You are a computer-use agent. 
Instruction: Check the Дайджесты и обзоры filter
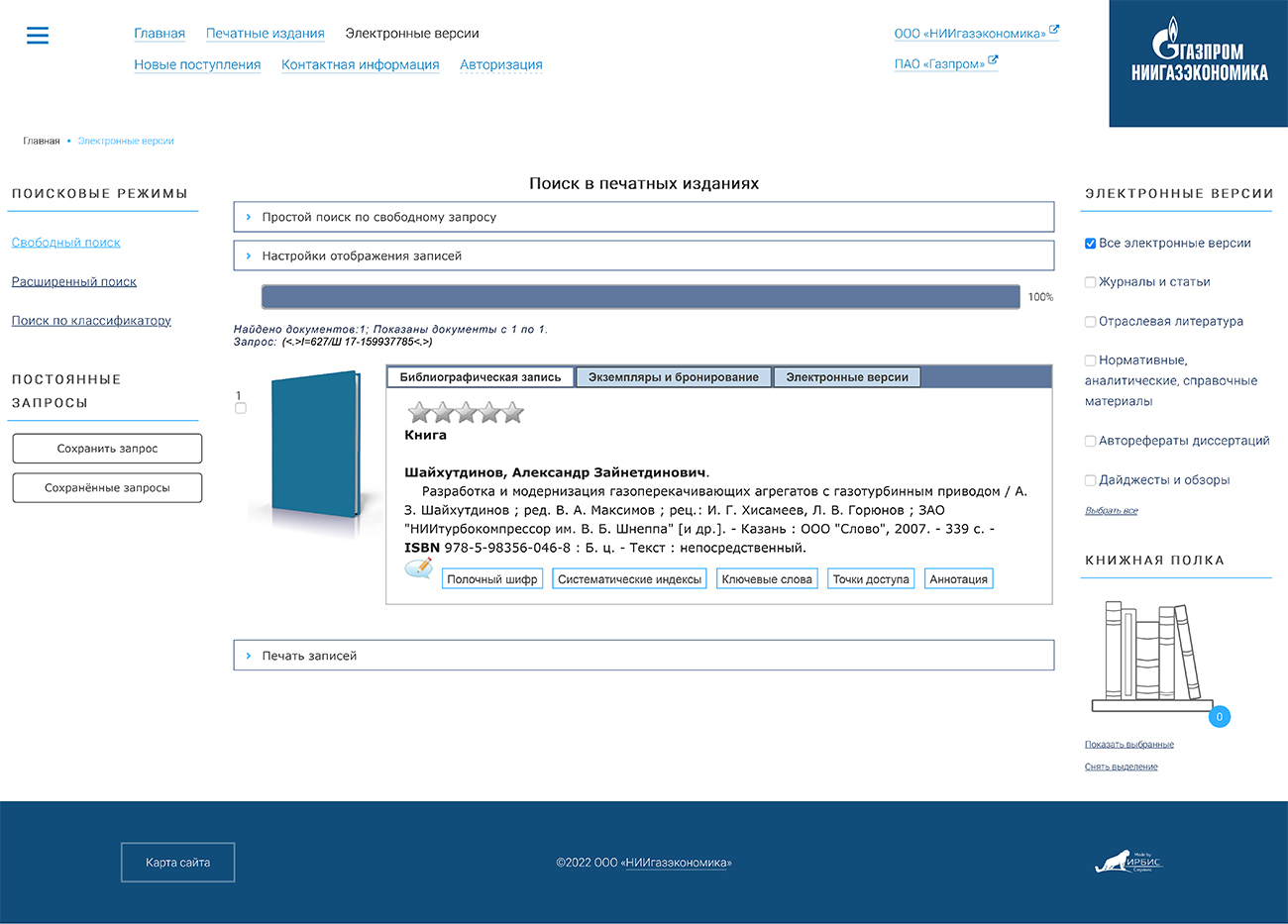tap(1091, 479)
